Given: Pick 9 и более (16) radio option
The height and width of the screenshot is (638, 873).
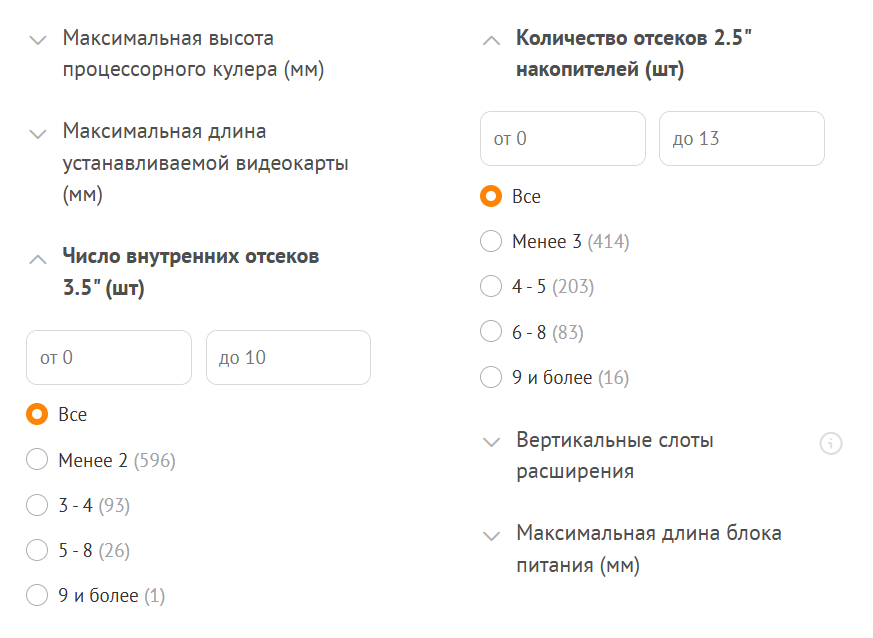Looking at the screenshot, I should 491,377.
